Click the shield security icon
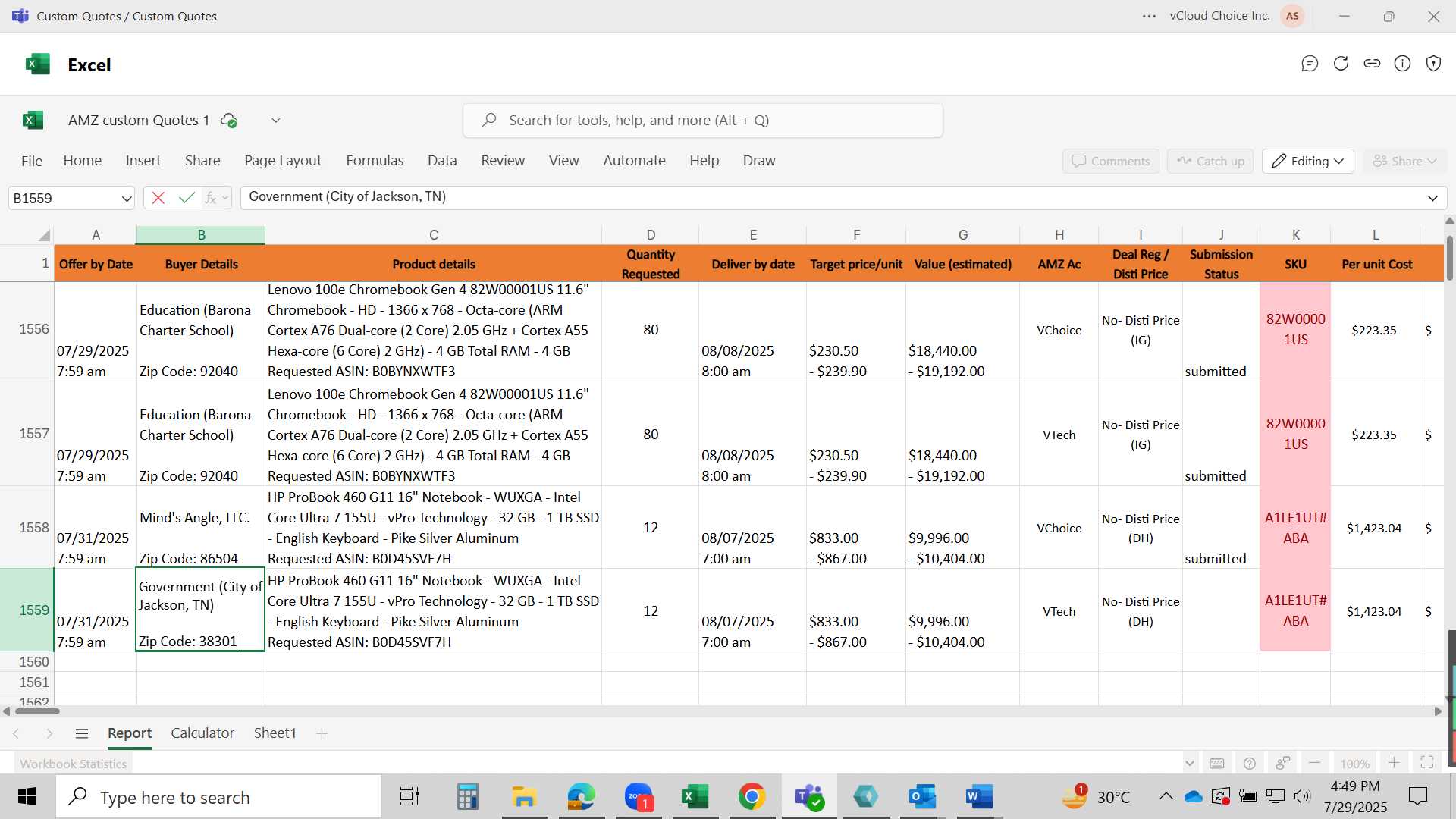This screenshot has height=819, width=1456. click(1433, 64)
